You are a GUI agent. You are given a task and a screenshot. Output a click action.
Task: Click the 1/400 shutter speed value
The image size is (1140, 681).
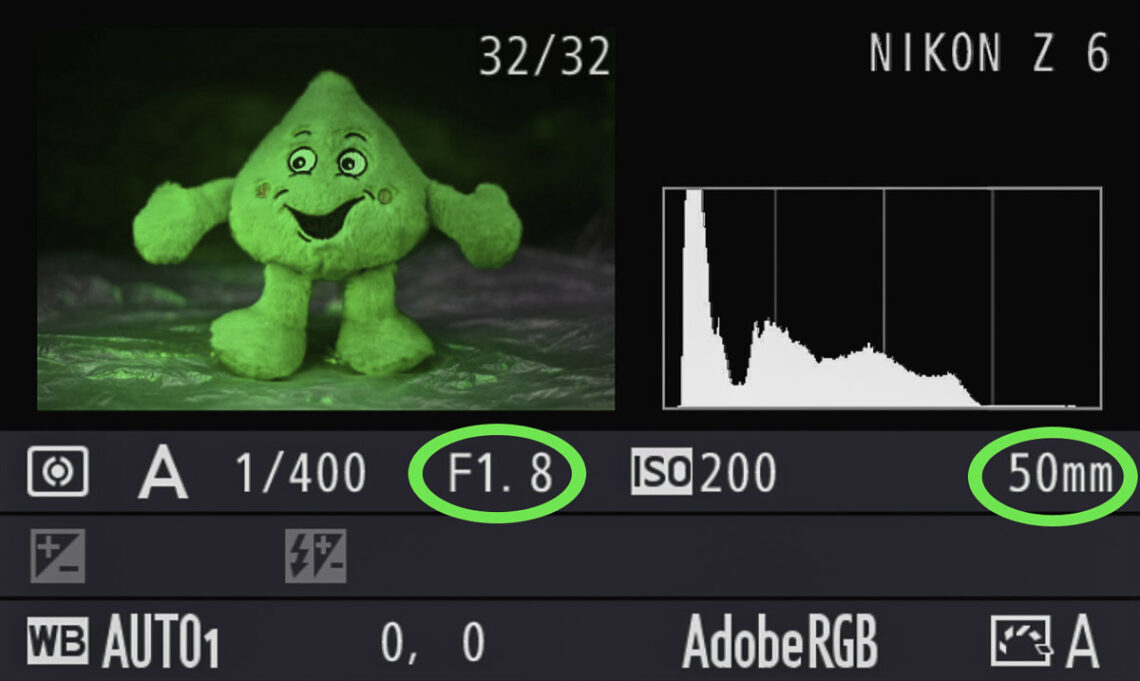click(301, 473)
